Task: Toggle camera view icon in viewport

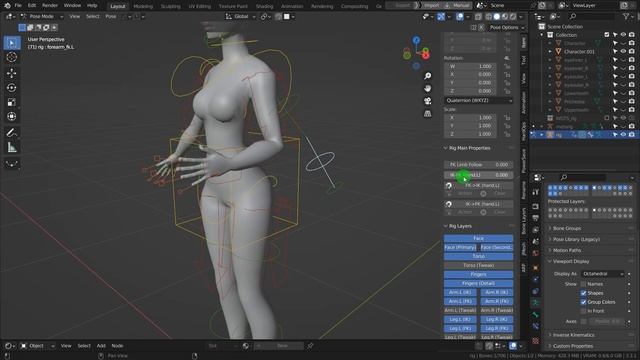Action: point(427,101)
